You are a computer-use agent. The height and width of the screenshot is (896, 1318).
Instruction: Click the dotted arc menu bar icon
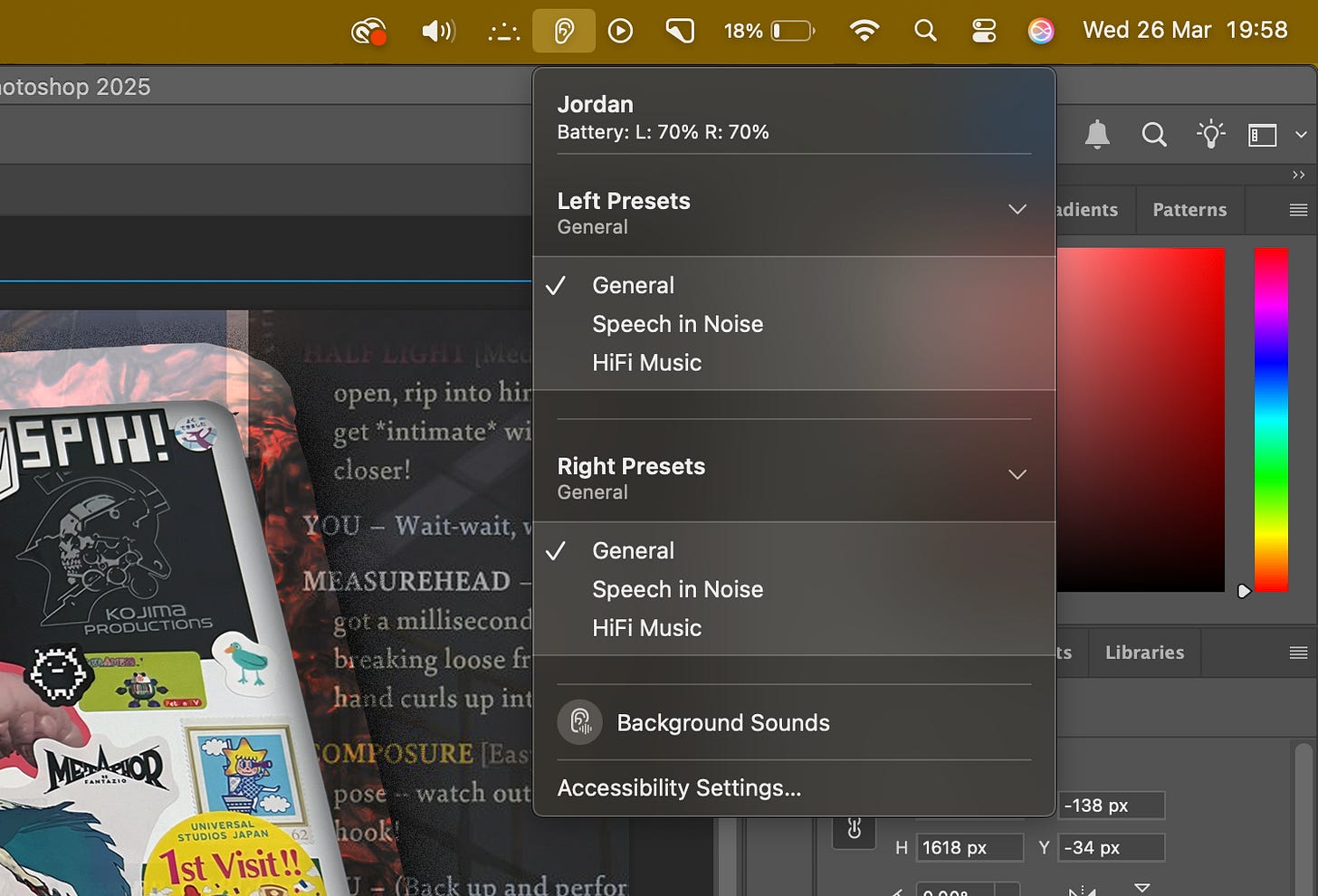click(504, 33)
